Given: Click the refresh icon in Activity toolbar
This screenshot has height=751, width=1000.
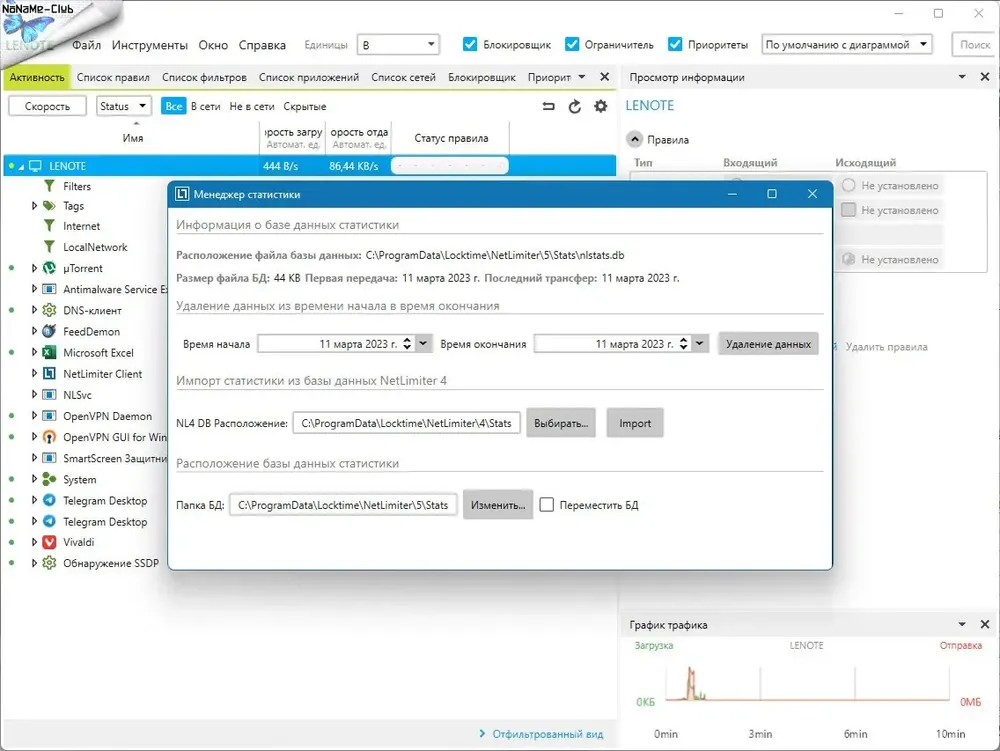Looking at the screenshot, I should point(575,106).
